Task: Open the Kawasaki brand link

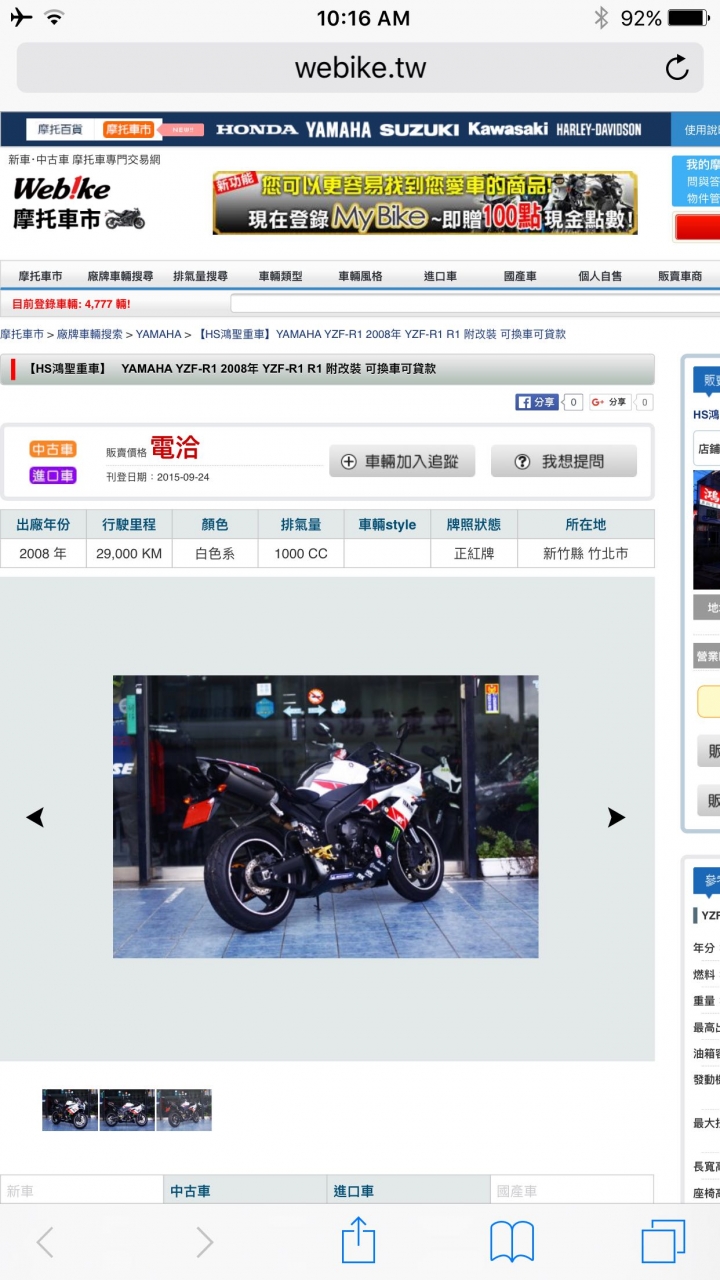Action: (508, 129)
